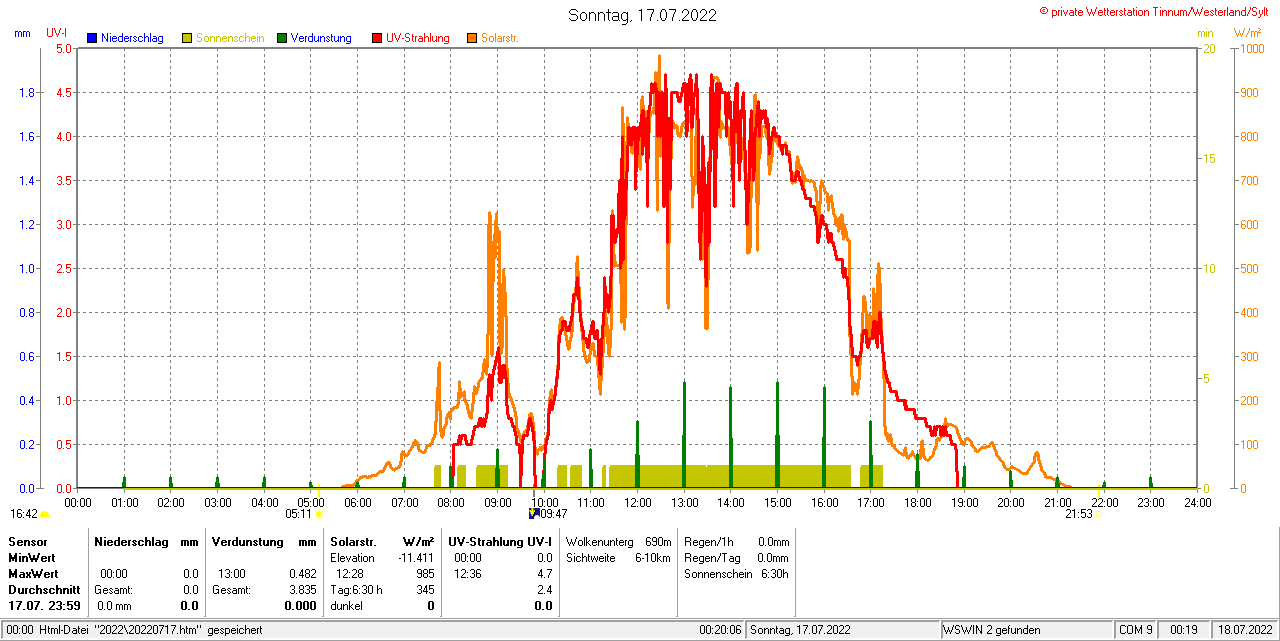Click the UV-Strahlung UV-I table header
Screen dimensions: 1280x641
[x=500, y=541]
